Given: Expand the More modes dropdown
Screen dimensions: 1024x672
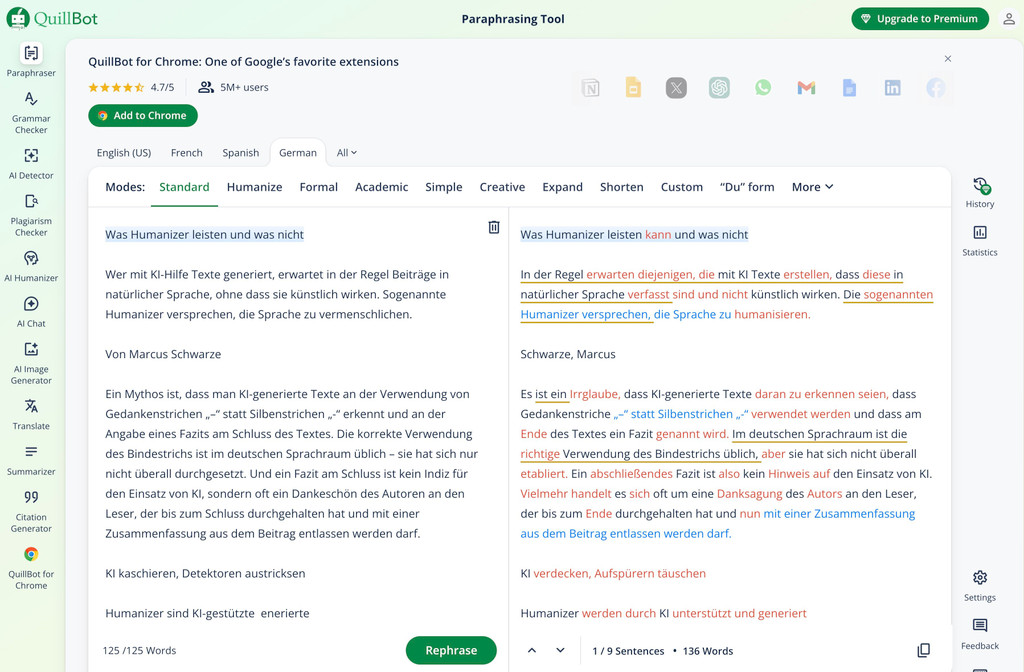Looking at the screenshot, I should pos(812,187).
